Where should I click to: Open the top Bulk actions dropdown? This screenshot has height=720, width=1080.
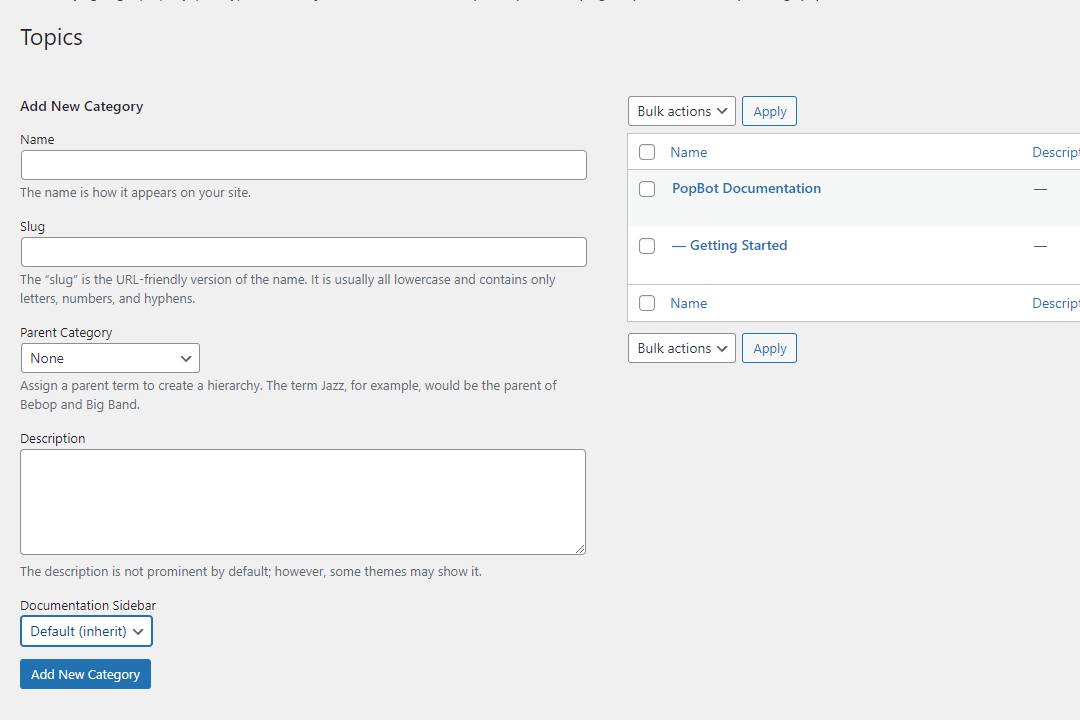(682, 111)
